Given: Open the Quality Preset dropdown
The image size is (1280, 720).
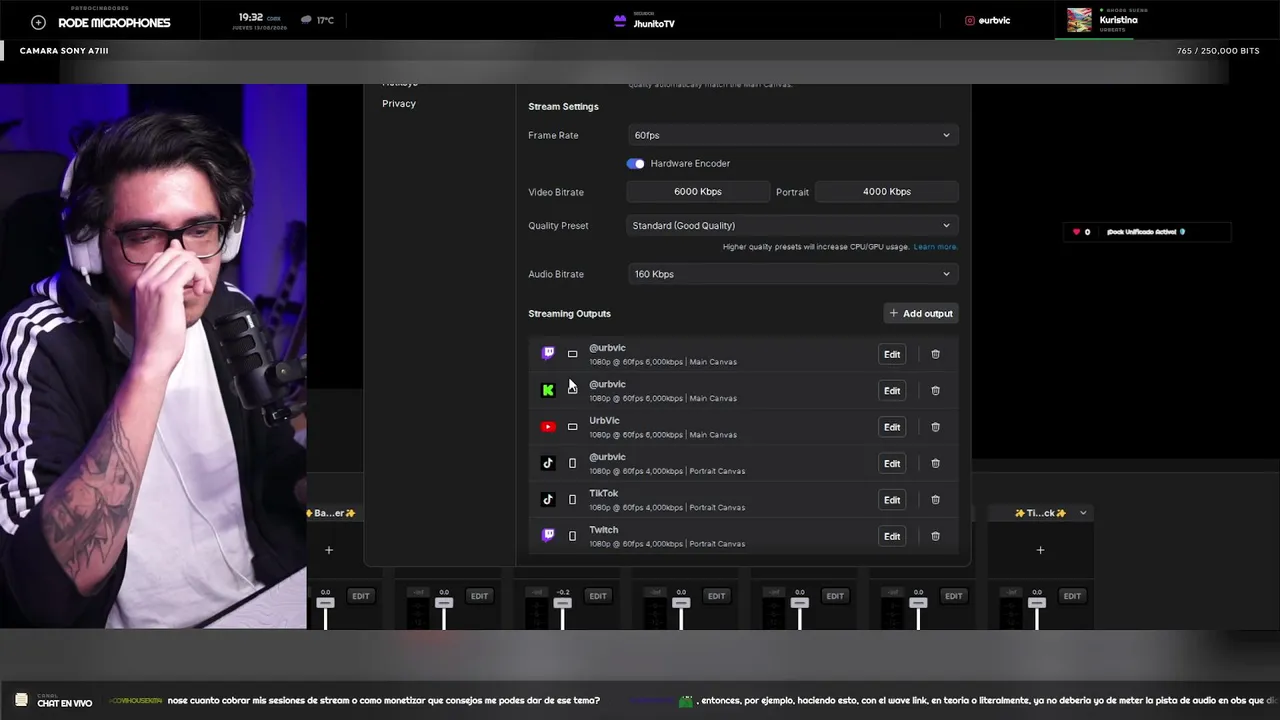Looking at the screenshot, I should pos(792,225).
